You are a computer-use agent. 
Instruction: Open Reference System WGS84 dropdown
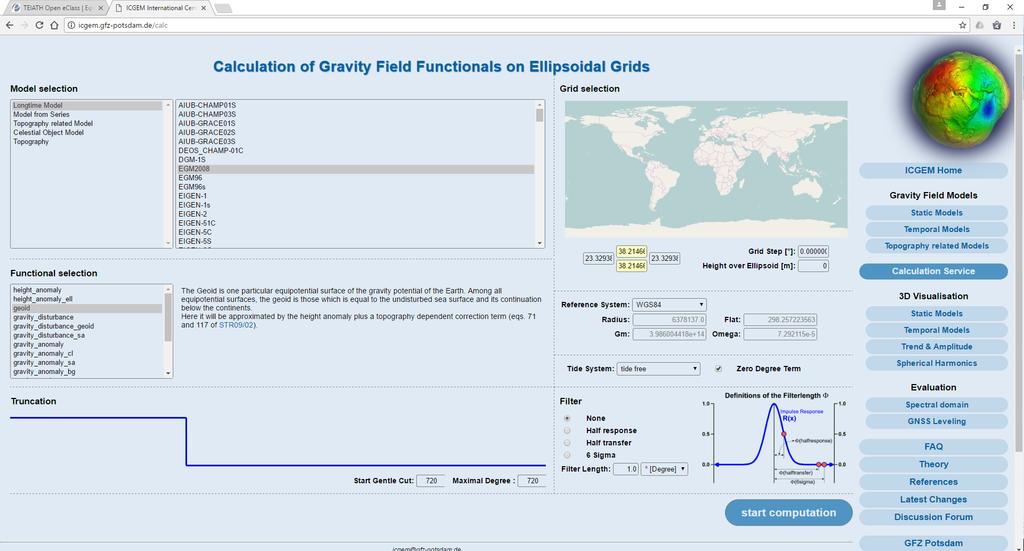point(669,304)
